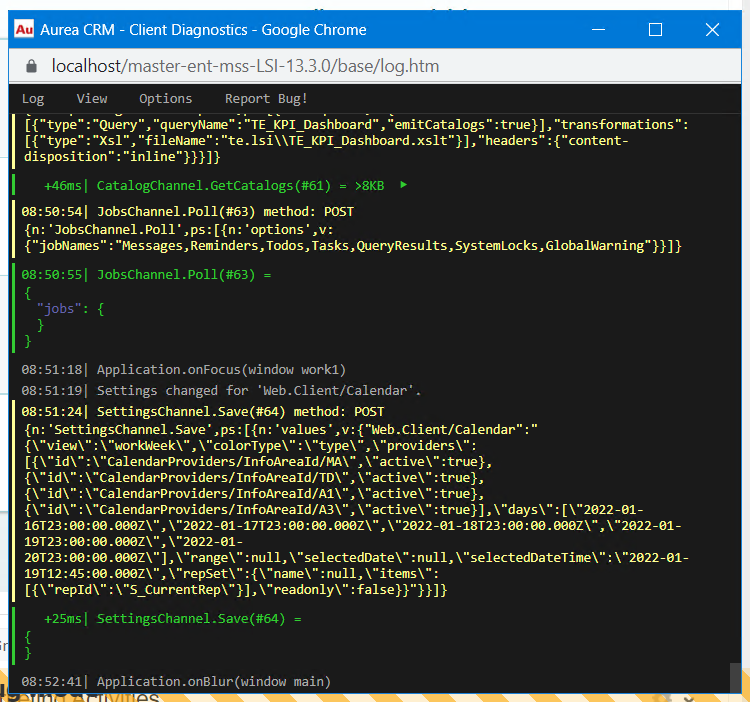The width and height of the screenshot is (750, 702).
Task: Click the CalendarProviders/InfoAreaId/TD line
Action: point(254,478)
